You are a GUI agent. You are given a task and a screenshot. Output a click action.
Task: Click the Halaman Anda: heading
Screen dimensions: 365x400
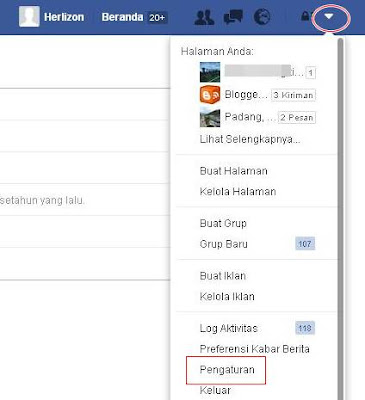[x=217, y=51]
